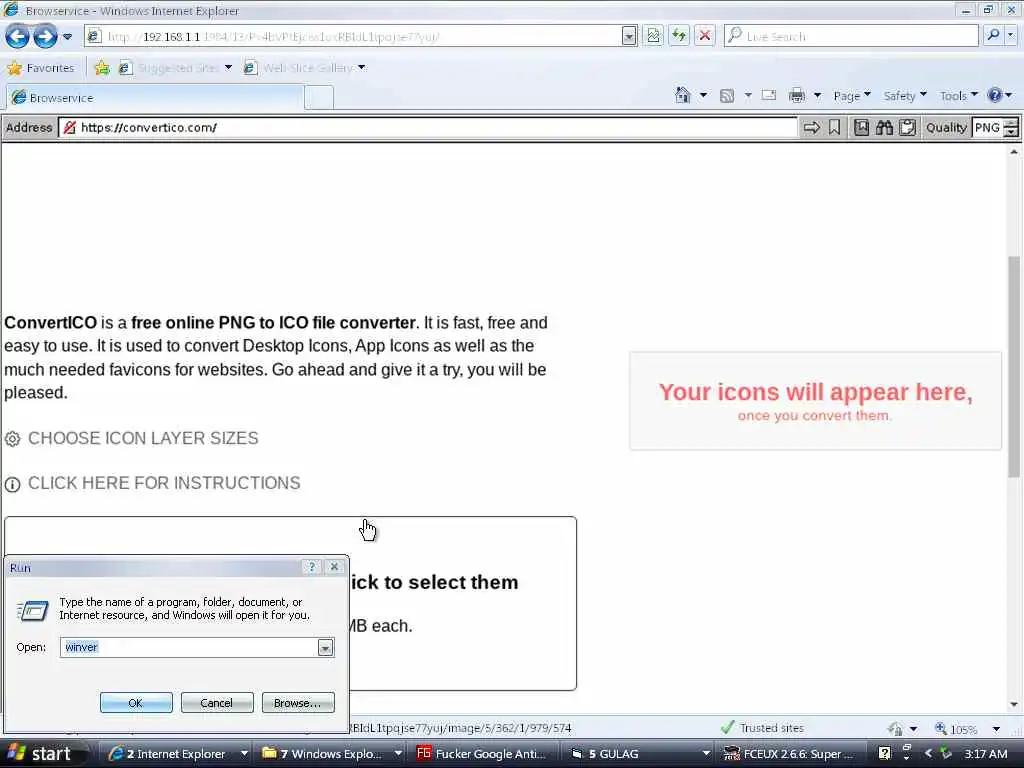Open the recent pages dropdown next to Forward
The height and width of the screenshot is (768, 1024).
[67, 37]
